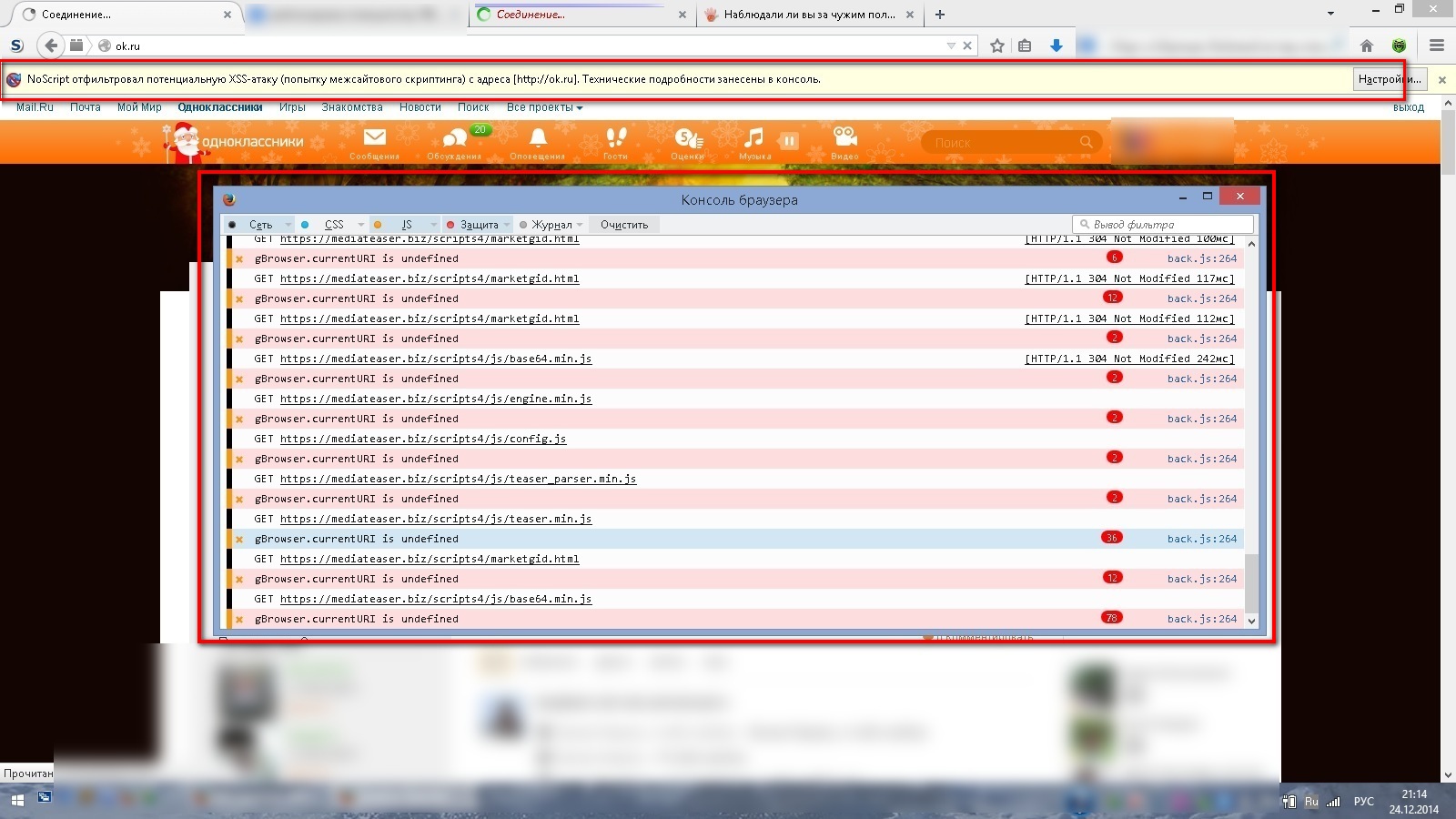The image size is (1456, 819).
Task: Expand the Защита filter dropdown arrow
Action: [x=507, y=225]
